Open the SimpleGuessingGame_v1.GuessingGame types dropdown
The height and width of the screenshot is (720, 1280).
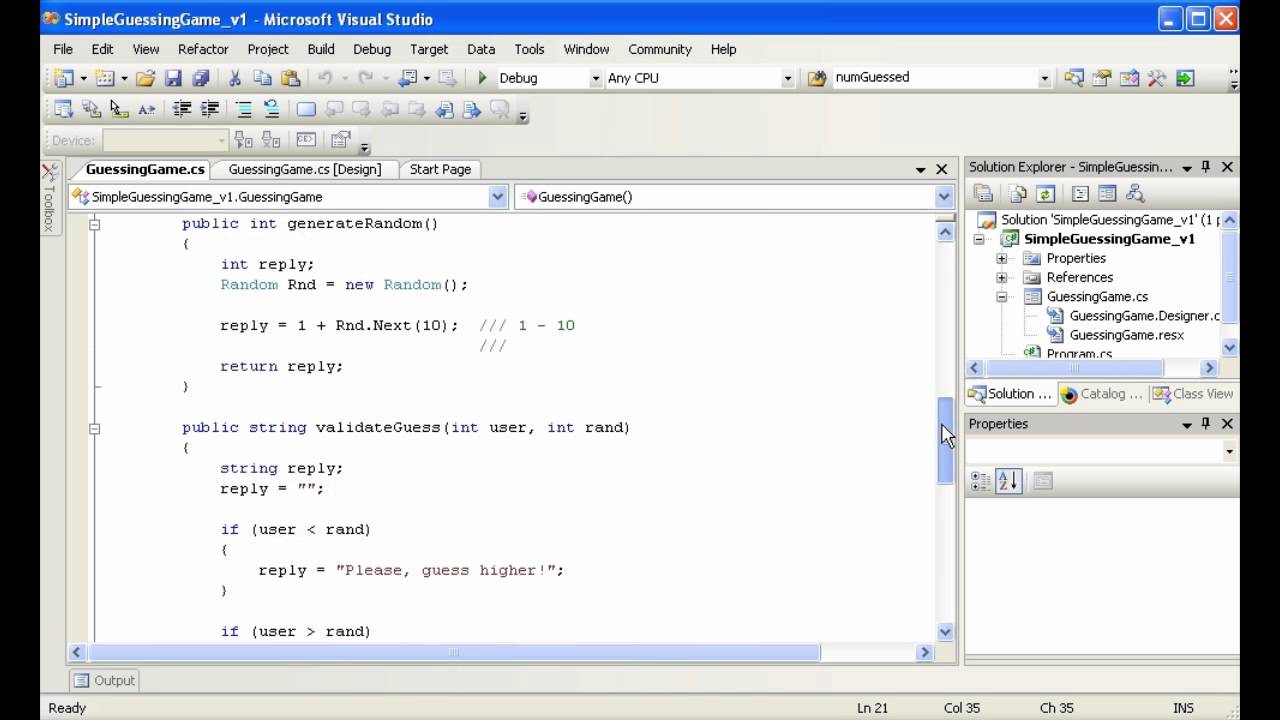498,197
